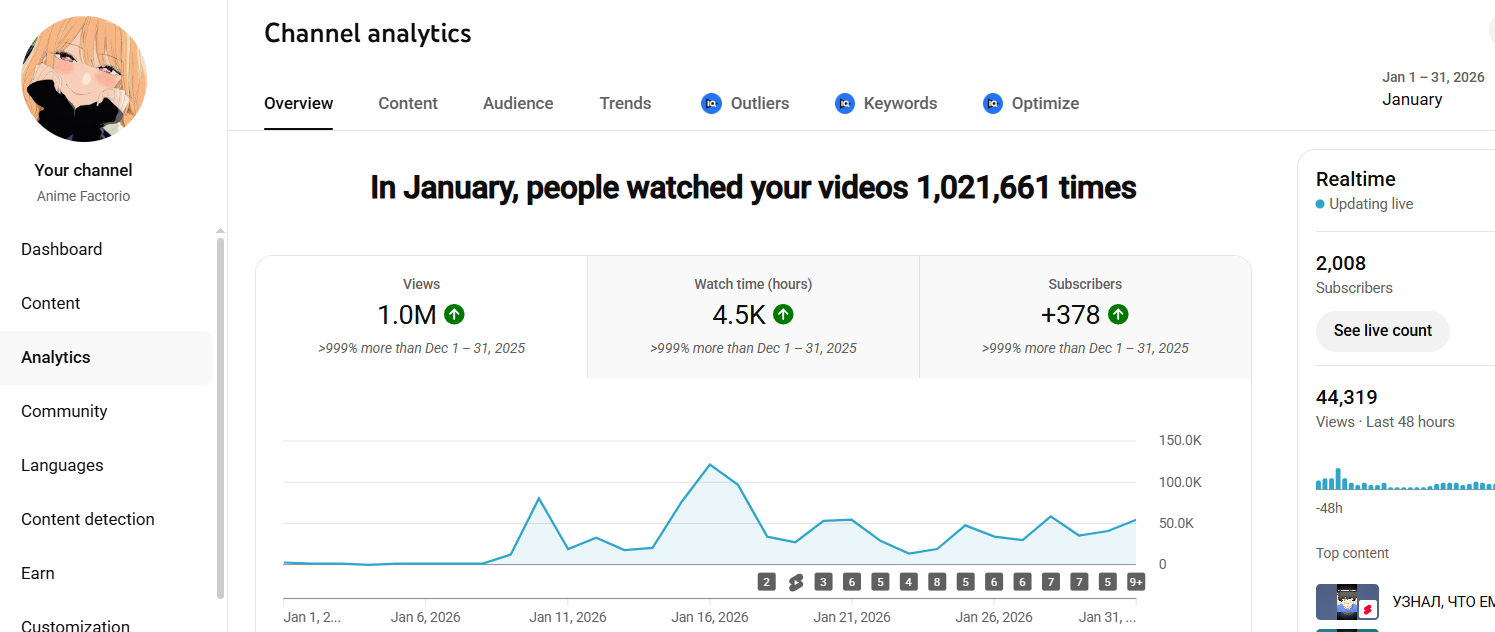Open Community in the sidebar
The height and width of the screenshot is (632, 1495).
coord(106,411)
